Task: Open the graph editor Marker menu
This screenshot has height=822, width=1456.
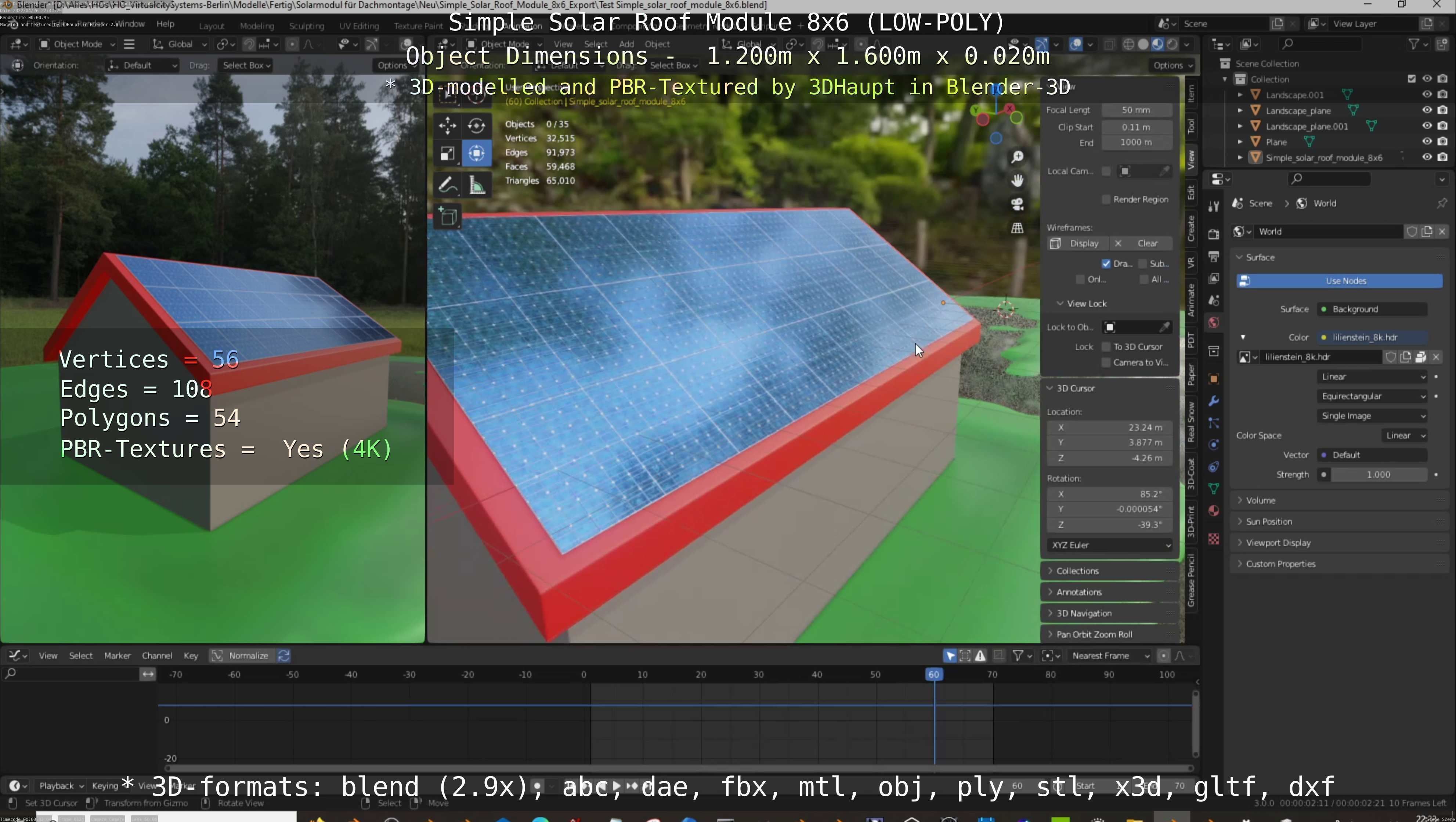Action: (117, 655)
